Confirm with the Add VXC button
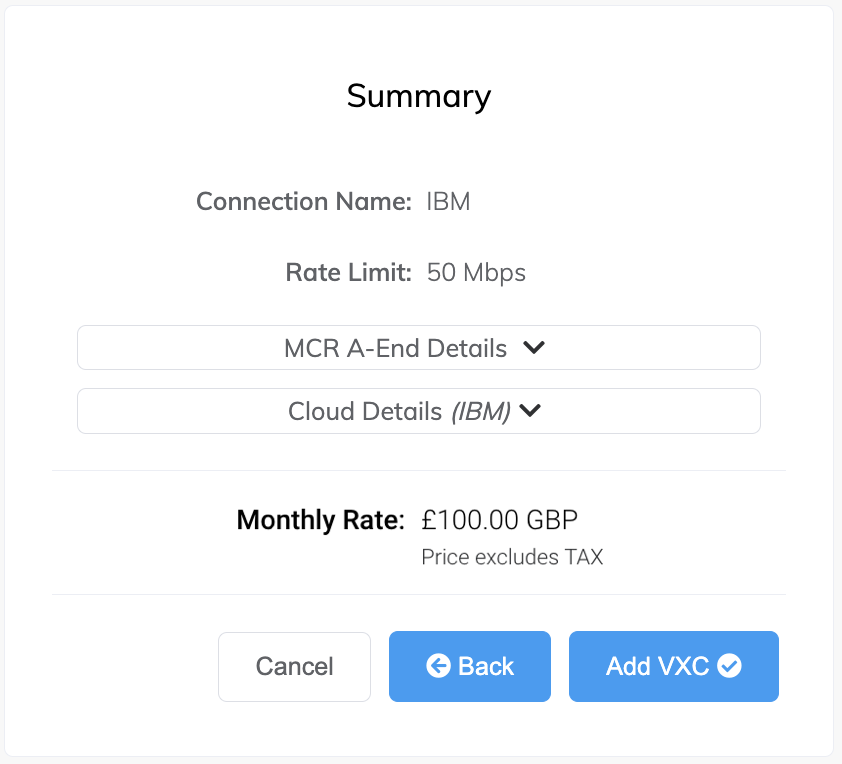842x764 pixels. pos(674,666)
